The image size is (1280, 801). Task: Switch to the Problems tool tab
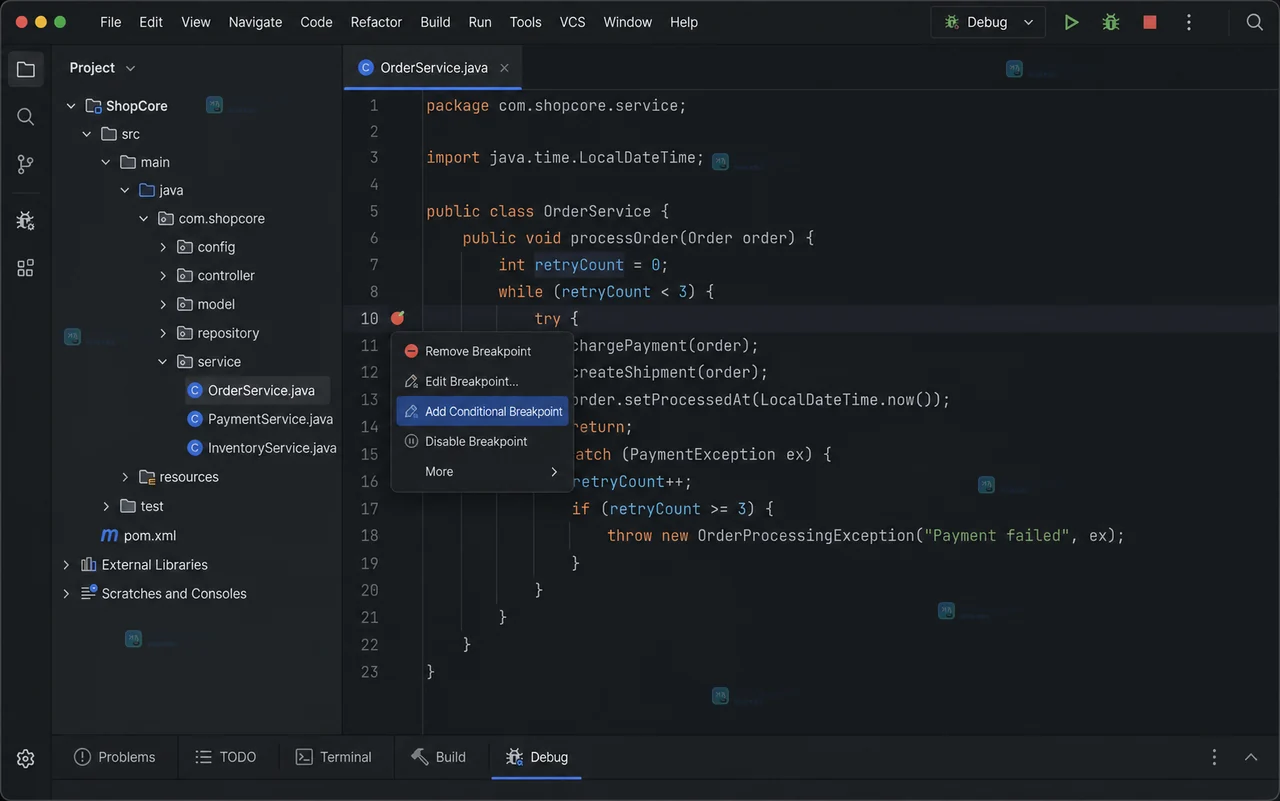click(x=115, y=757)
